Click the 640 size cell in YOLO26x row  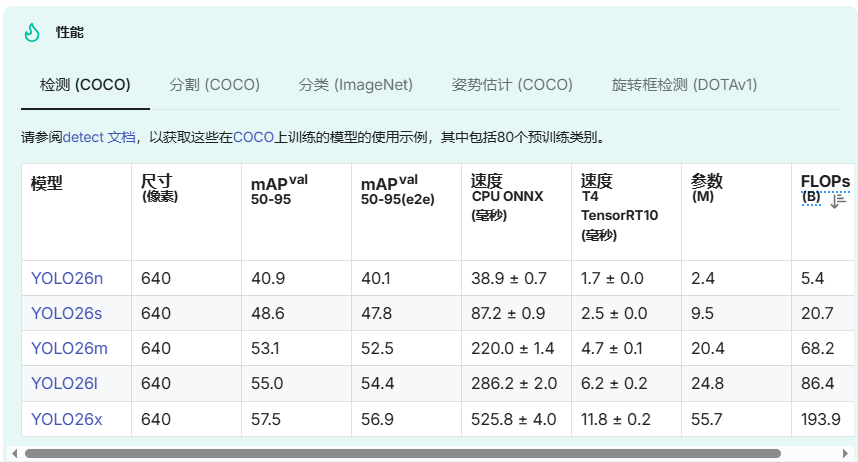(x=187, y=419)
